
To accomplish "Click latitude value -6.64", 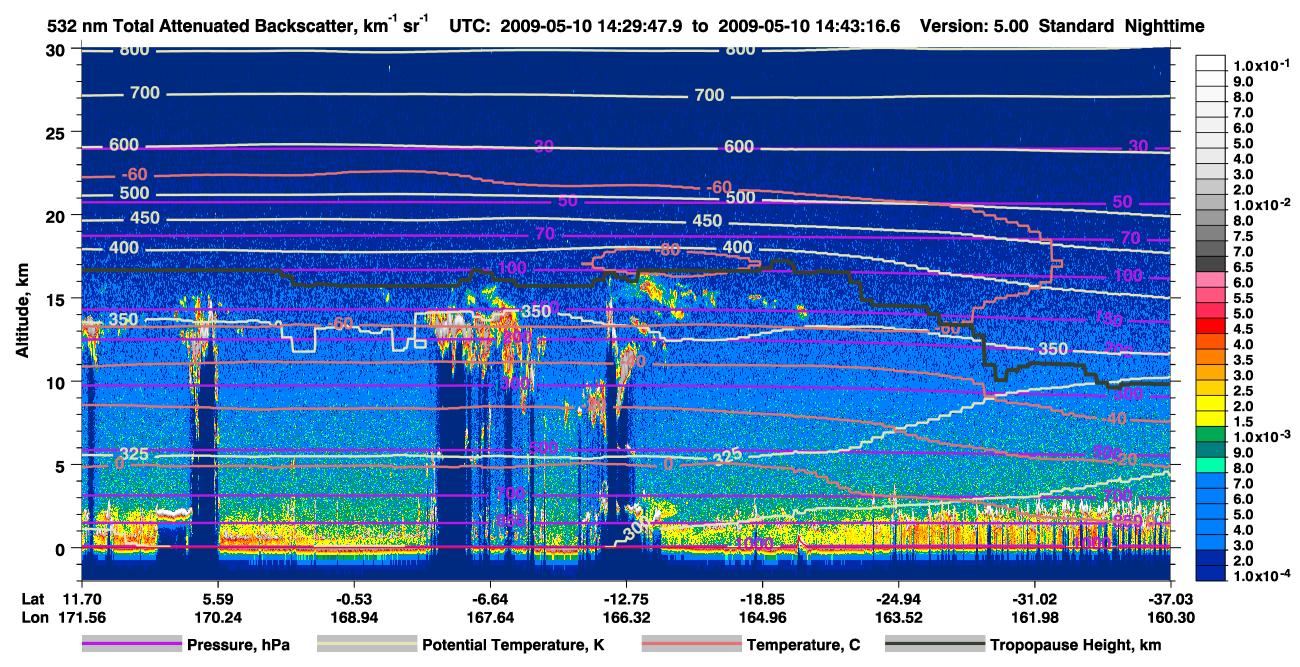I will click(x=490, y=599).
